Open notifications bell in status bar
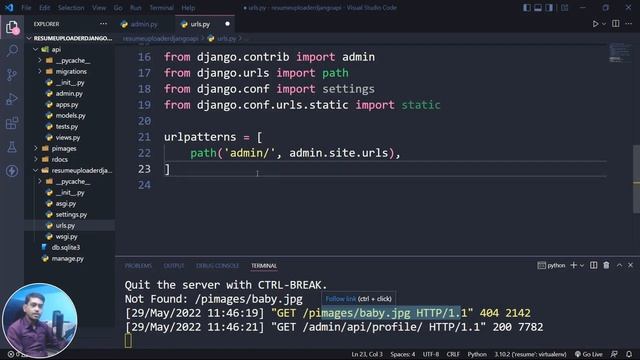 [x=629, y=354]
